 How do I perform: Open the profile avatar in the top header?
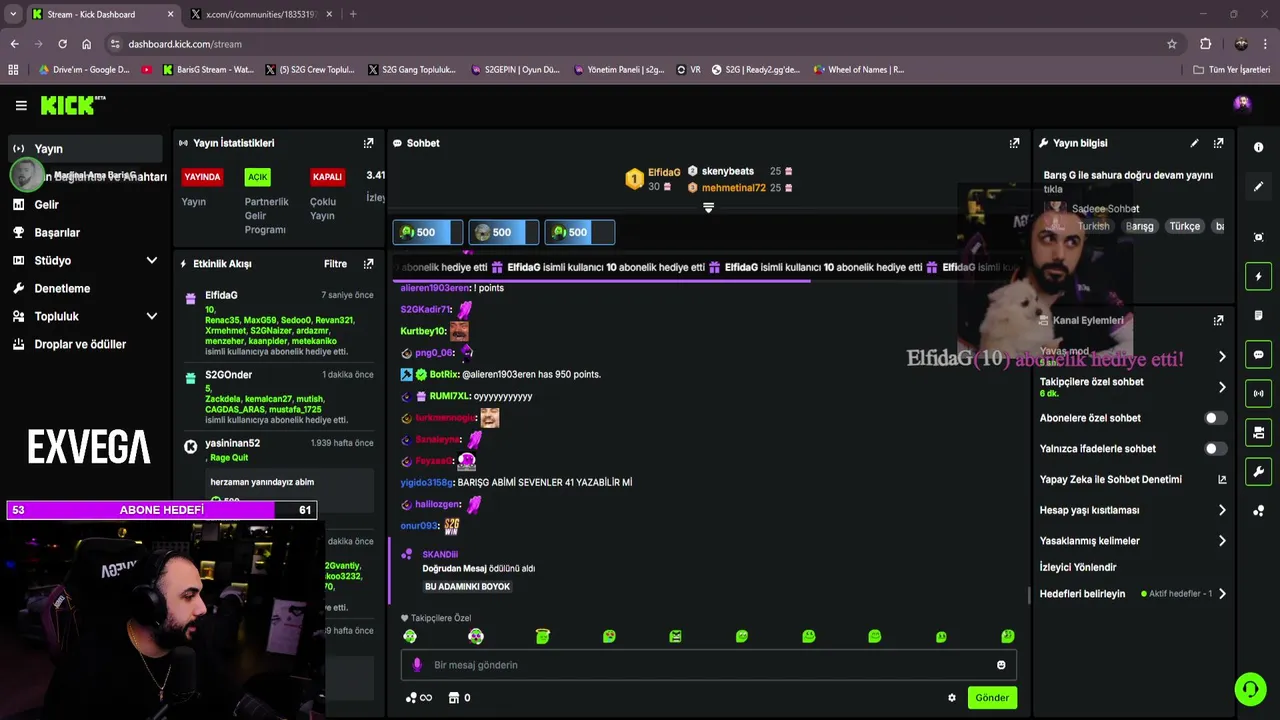coord(1242,103)
